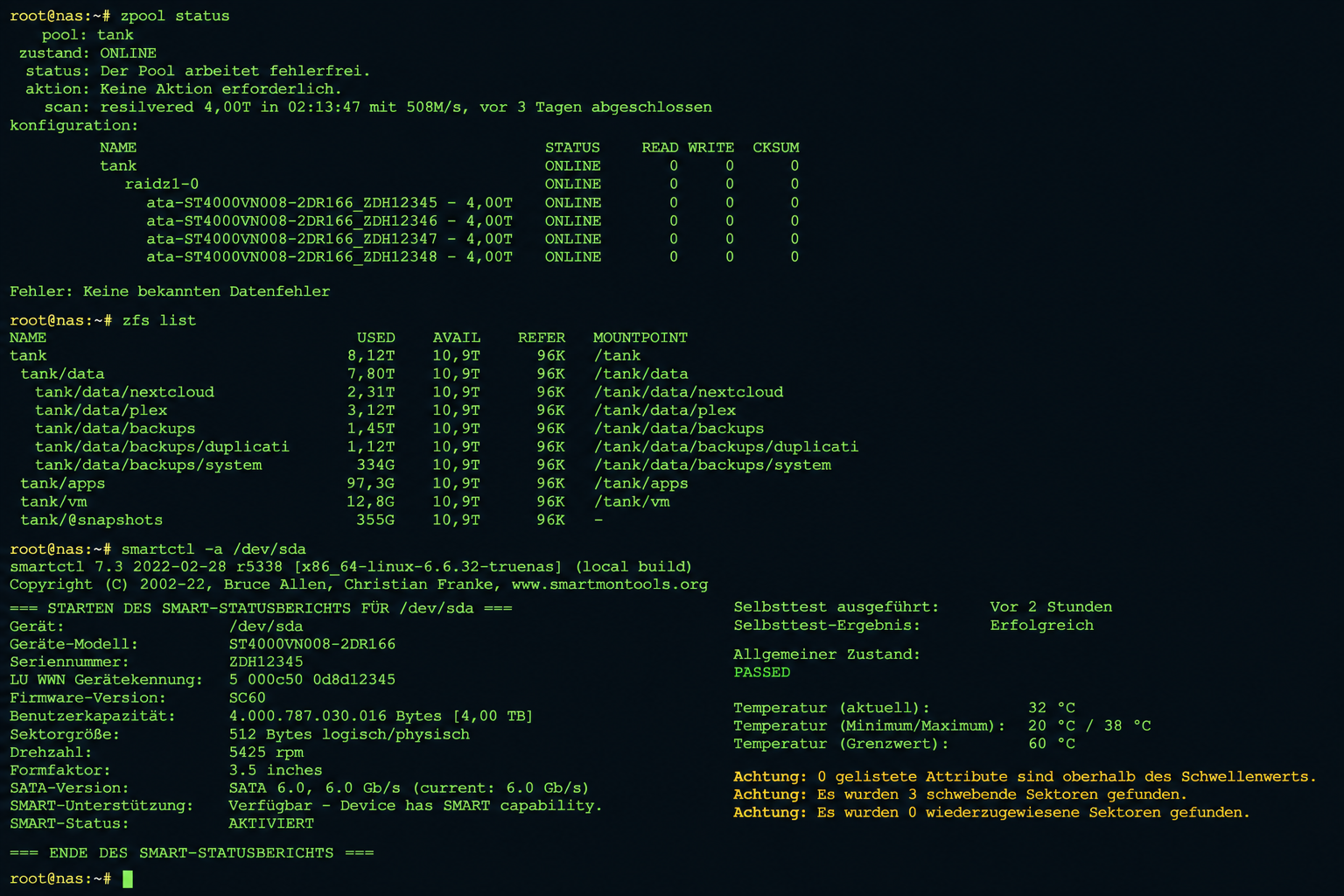Click the 'tank/data/backups/system' dataset name

click(x=149, y=465)
